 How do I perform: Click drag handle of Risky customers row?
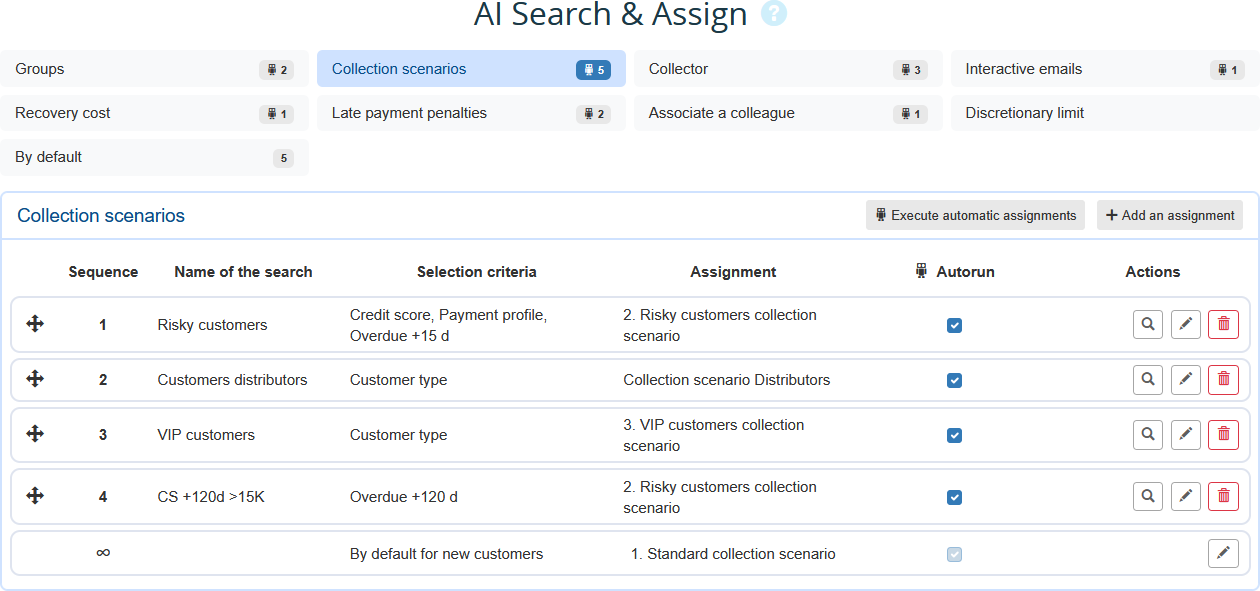[x=35, y=324]
